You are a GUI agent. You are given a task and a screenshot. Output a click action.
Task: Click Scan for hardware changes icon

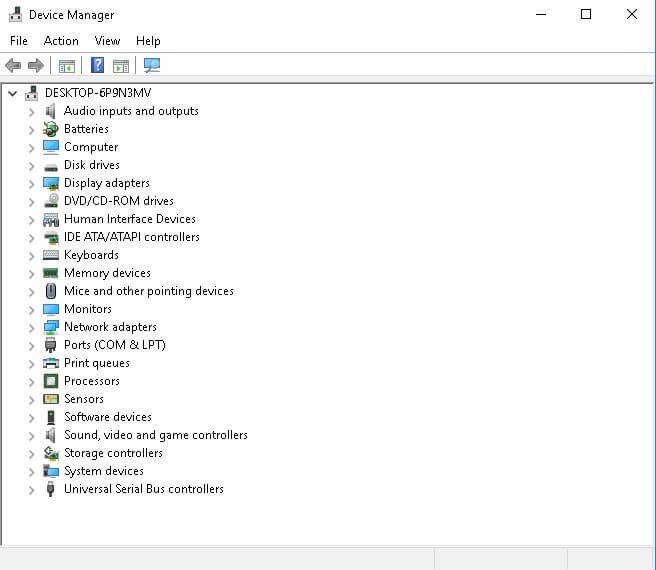click(152, 65)
